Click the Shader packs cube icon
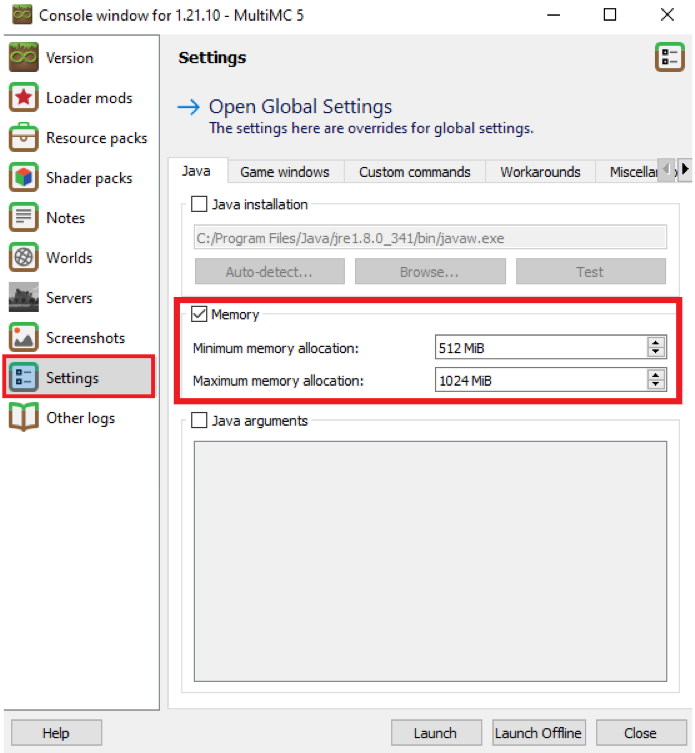Viewport: 695px width, 753px height. [23, 178]
